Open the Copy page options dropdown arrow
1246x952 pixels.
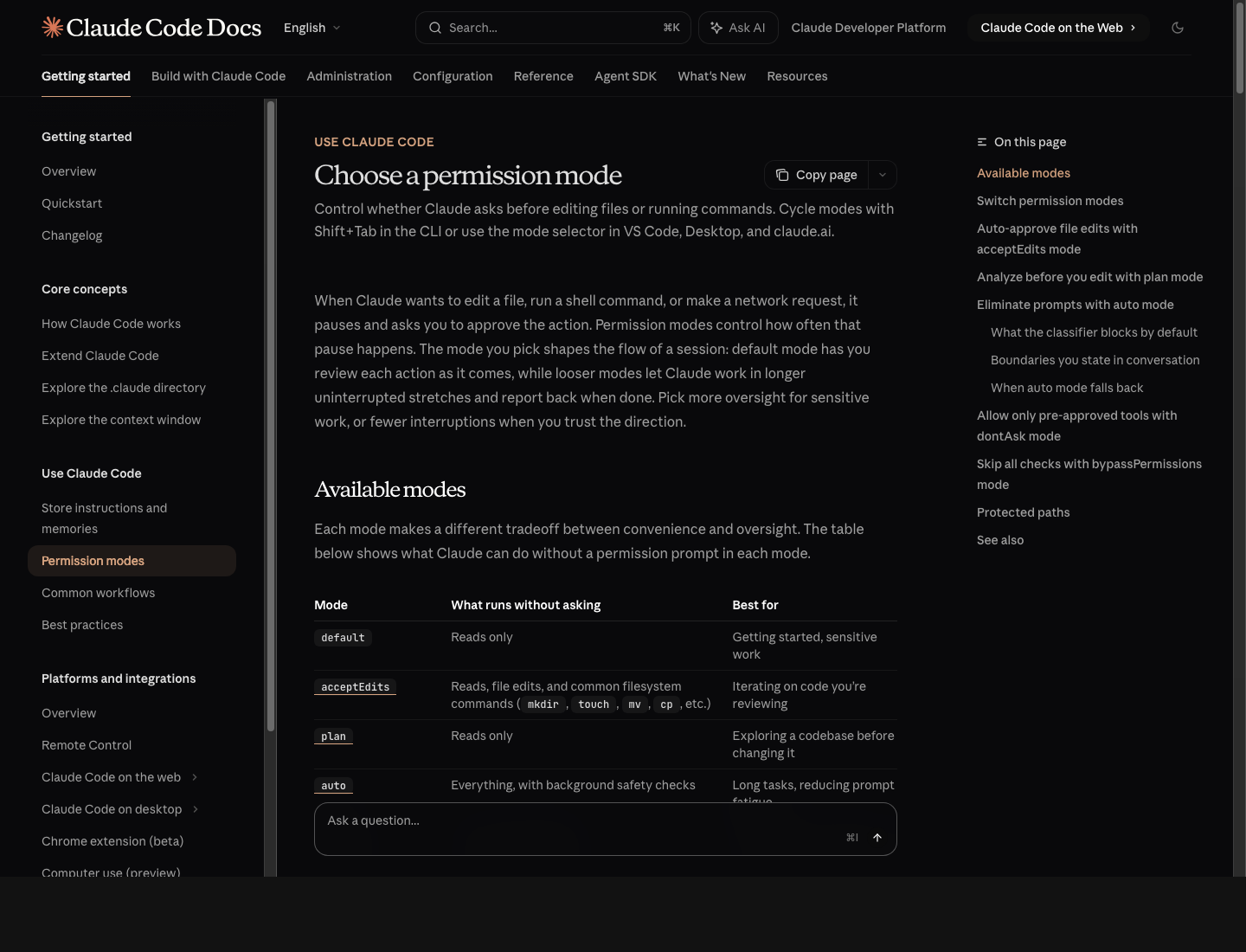click(x=883, y=175)
